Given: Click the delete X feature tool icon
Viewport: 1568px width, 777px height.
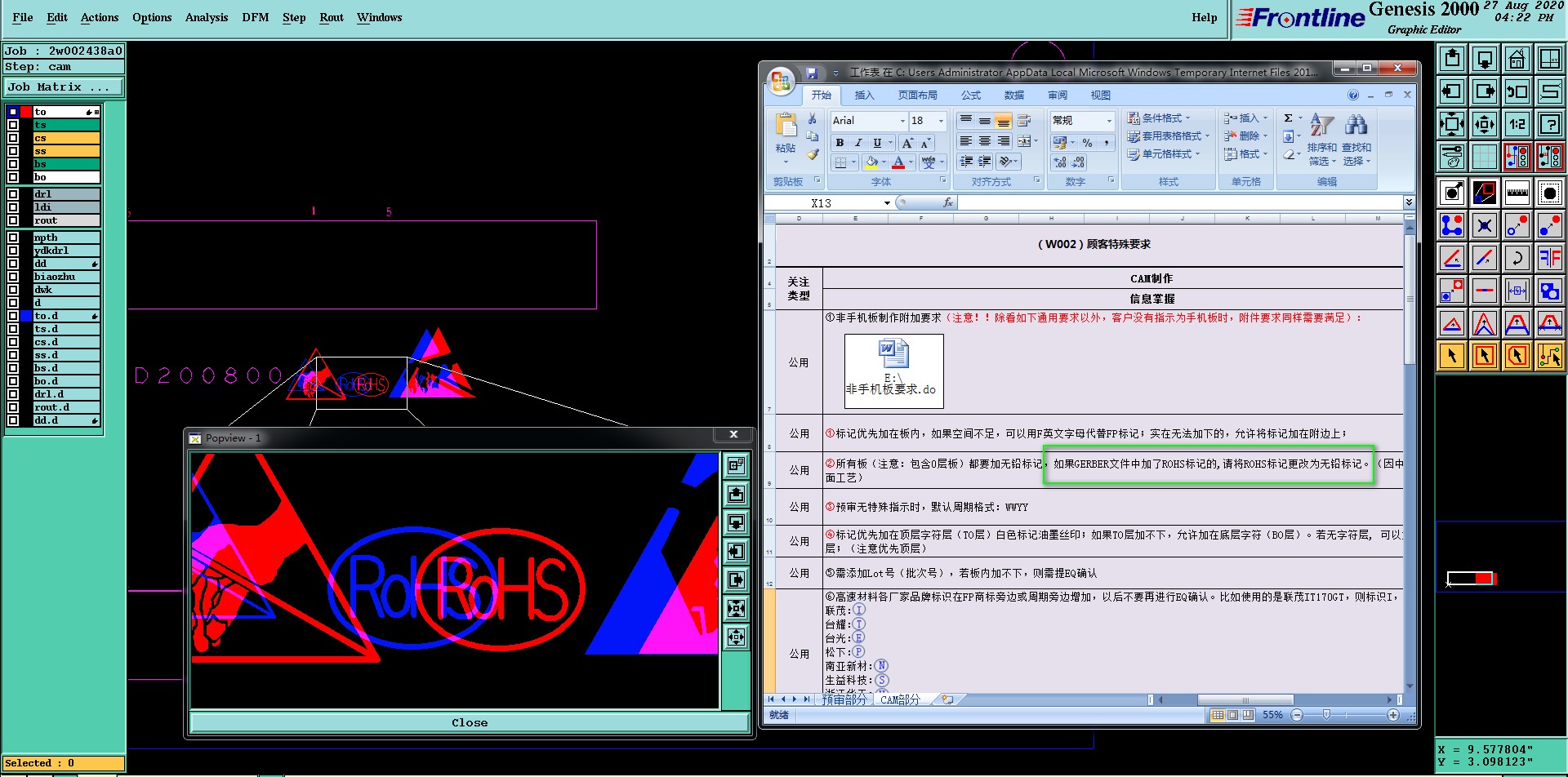Looking at the screenshot, I should 1485,225.
